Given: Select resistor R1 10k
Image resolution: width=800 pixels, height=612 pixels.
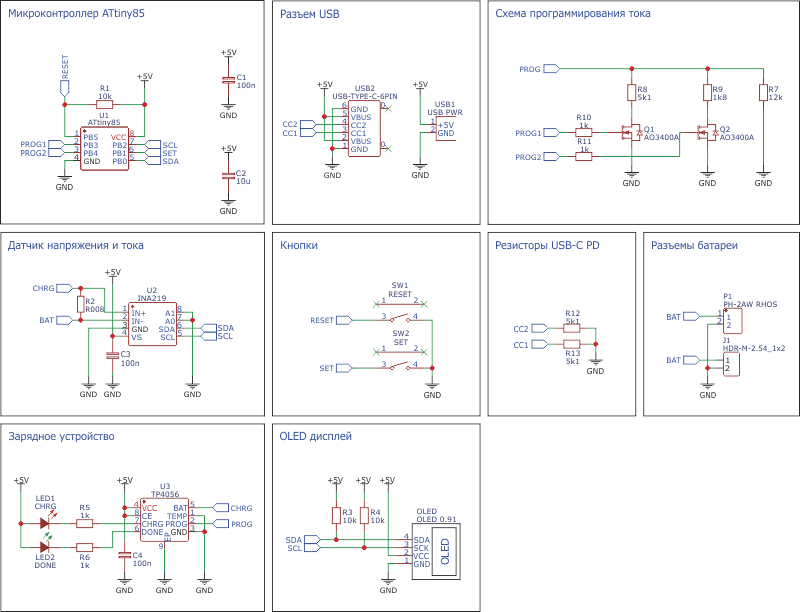Looking at the screenshot, I should (105, 105).
